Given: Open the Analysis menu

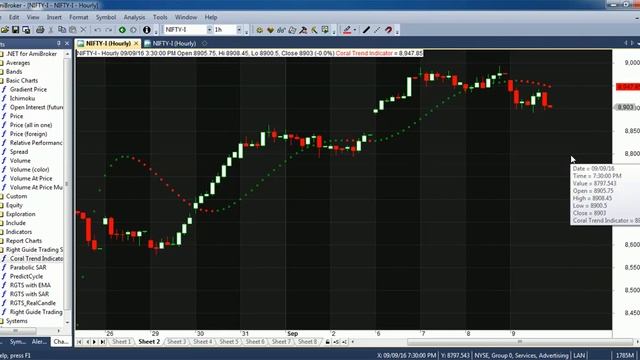Looking at the screenshot, I should tap(134, 17).
